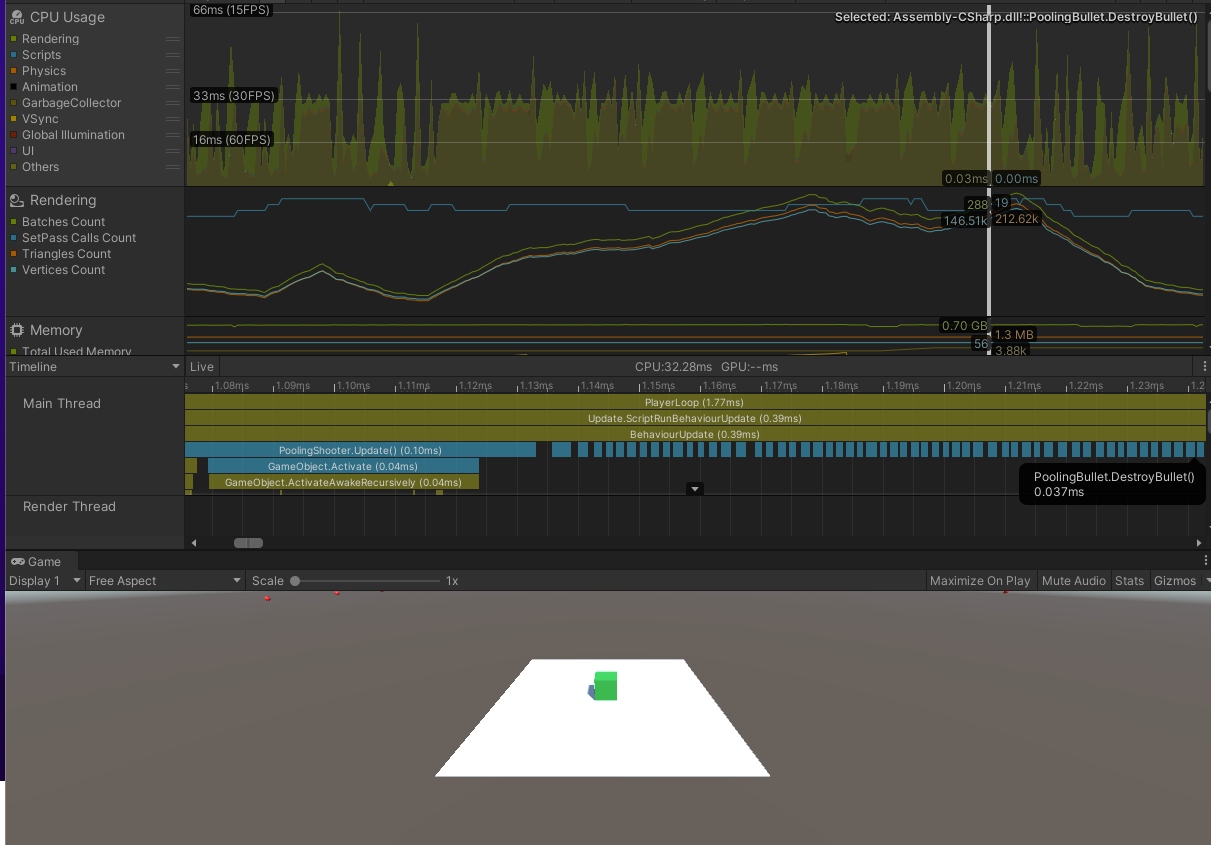Toggle Global Illumination category visibility
Viewport: 1211px width, 845px height.
tap(13, 135)
